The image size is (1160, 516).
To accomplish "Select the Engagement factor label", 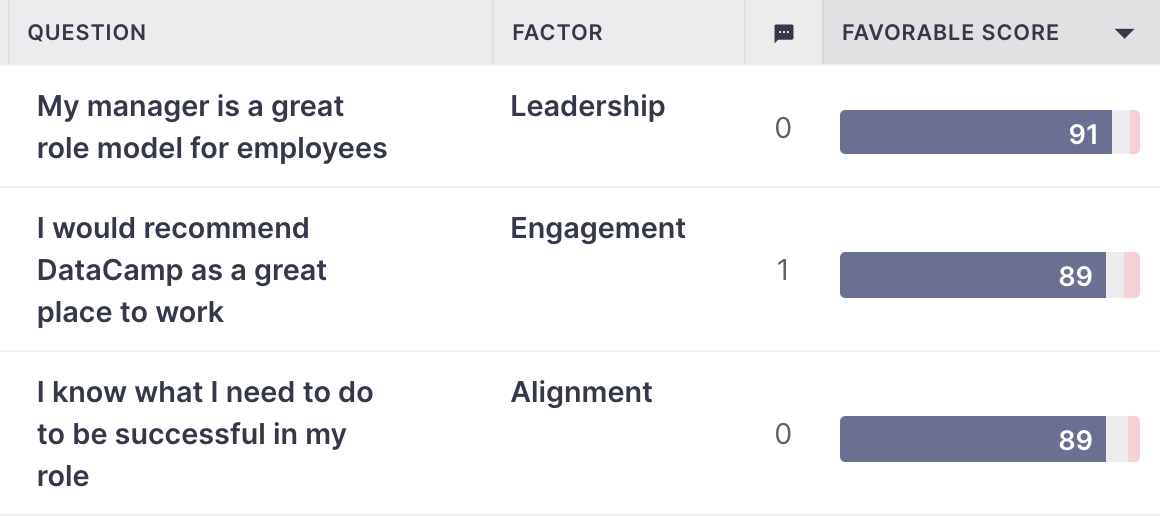I will pyautogui.click(x=598, y=229).
